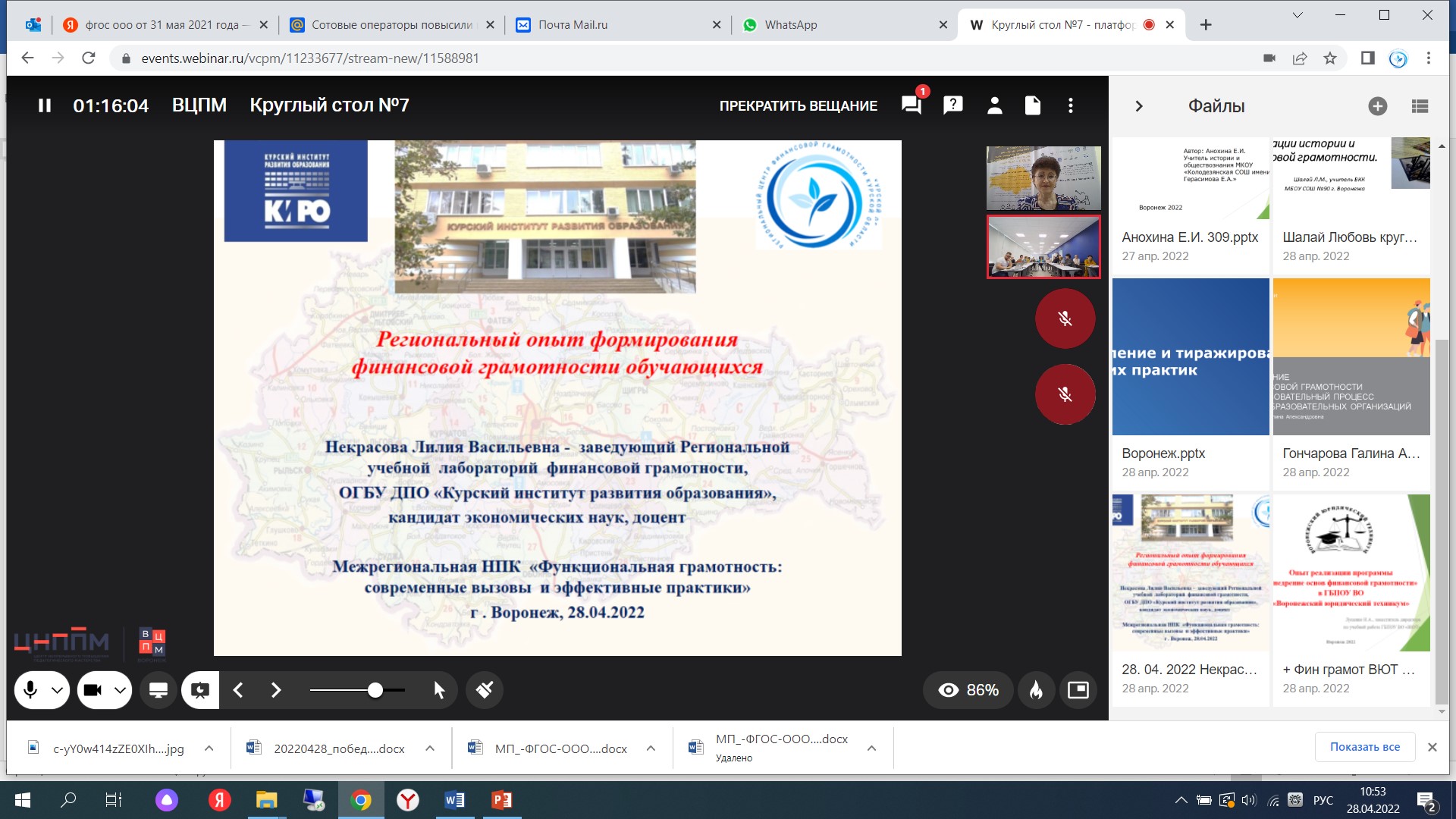Screen dimensions: 1456x819
Task: Open tab search dropdown chevron
Action: coord(1297,14)
